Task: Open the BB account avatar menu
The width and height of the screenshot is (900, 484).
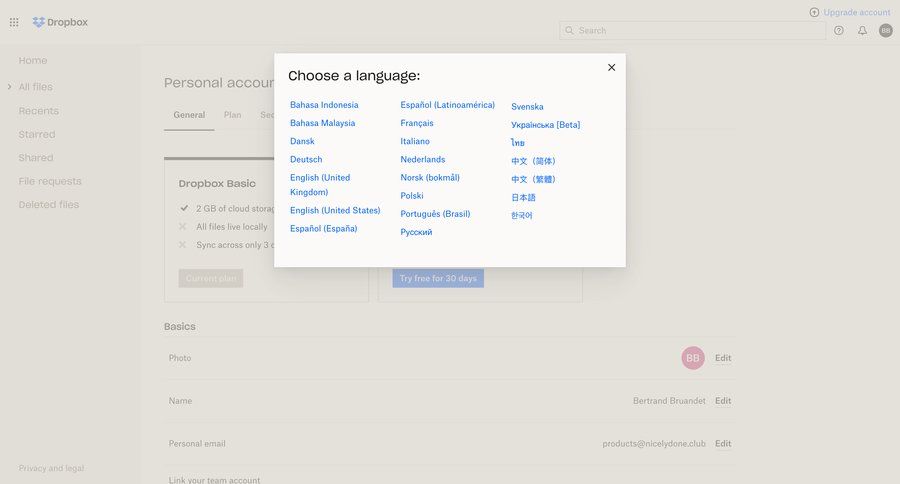Action: (x=886, y=30)
